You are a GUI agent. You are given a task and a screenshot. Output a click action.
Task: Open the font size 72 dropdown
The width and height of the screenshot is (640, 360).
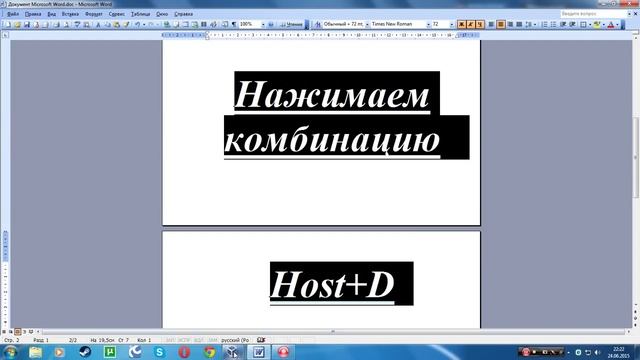(x=451, y=24)
